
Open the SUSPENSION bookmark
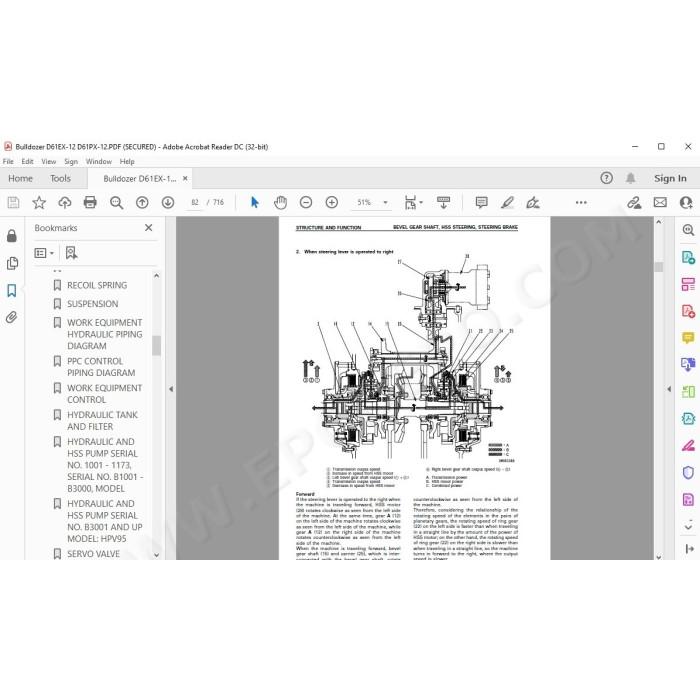[92, 304]
